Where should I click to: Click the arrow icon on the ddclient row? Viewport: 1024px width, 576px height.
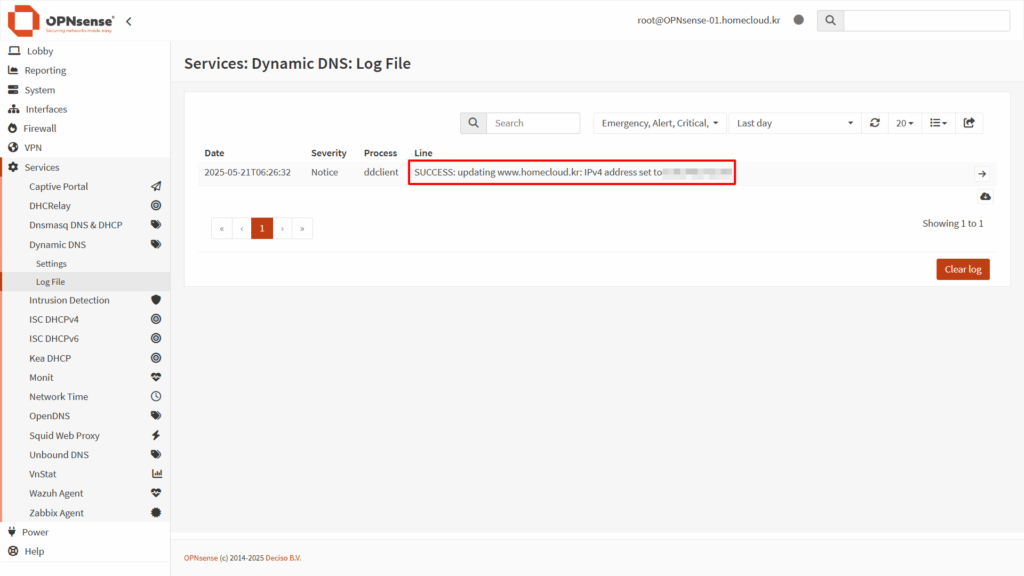click(981, 173)
